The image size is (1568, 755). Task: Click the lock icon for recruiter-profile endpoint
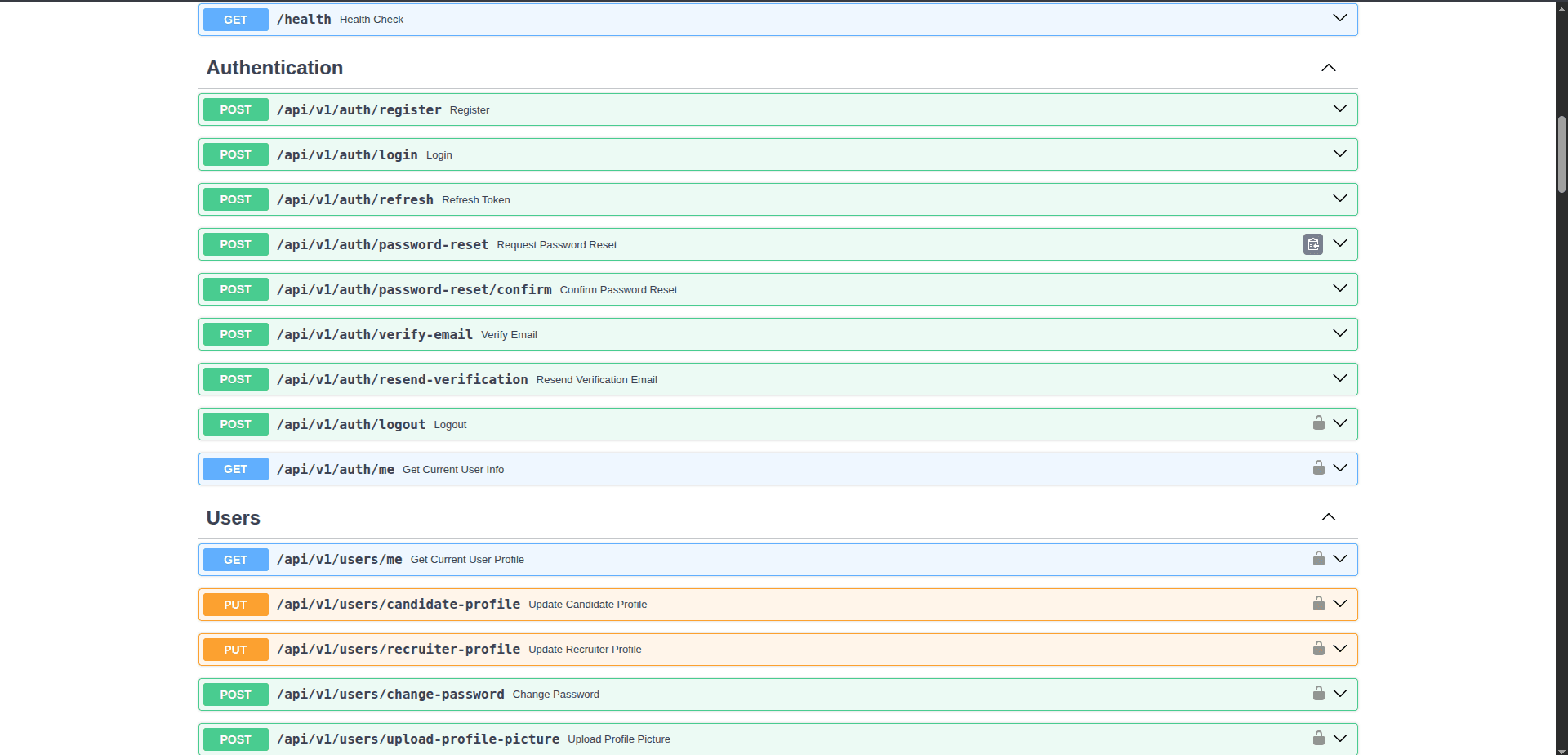tap(1318, 649)
